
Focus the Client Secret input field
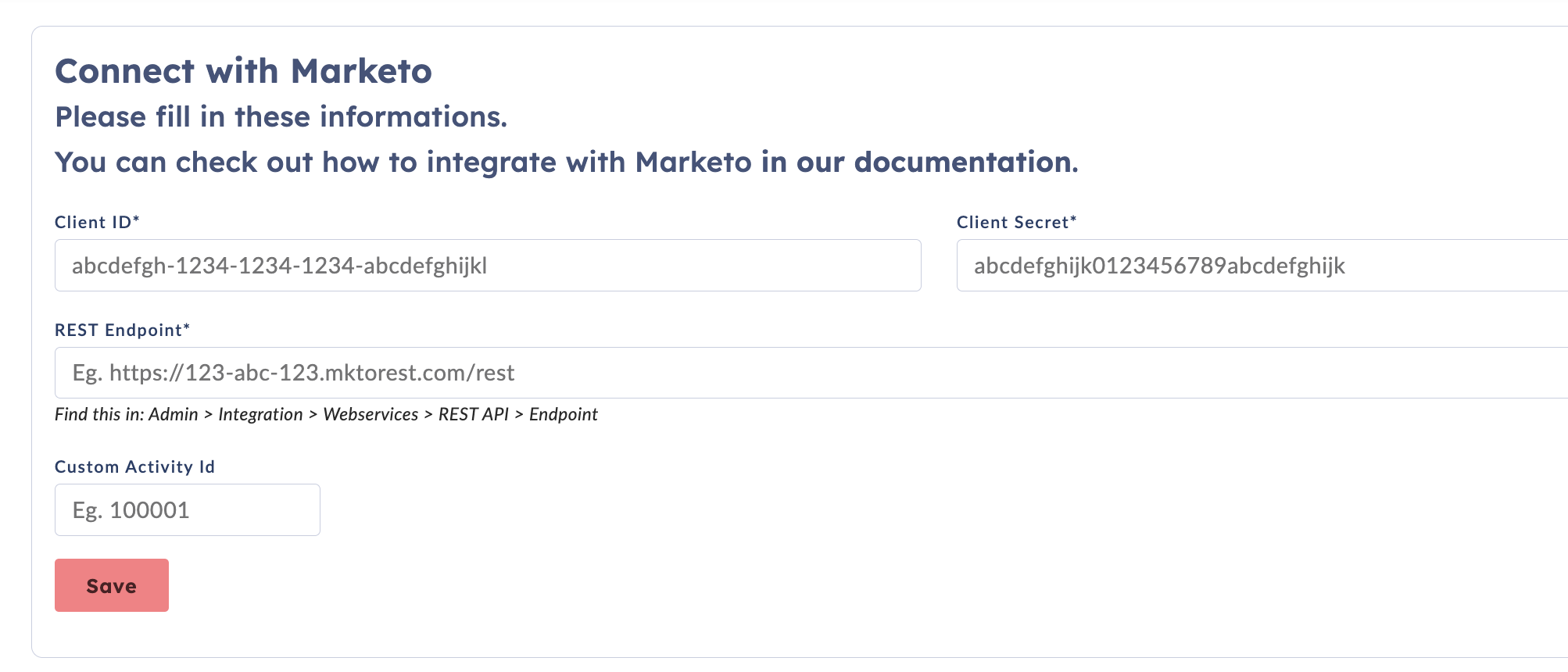click(1262, 266)
